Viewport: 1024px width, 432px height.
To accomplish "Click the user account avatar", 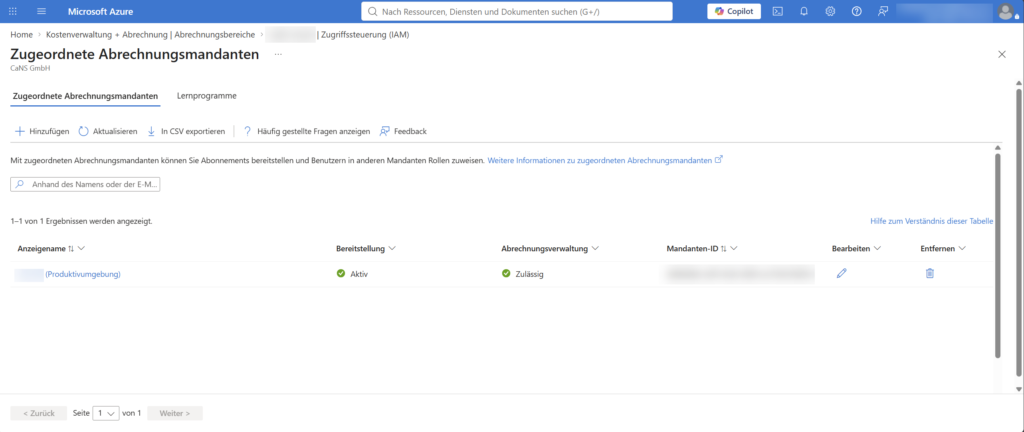I will tap(1006, 11).
